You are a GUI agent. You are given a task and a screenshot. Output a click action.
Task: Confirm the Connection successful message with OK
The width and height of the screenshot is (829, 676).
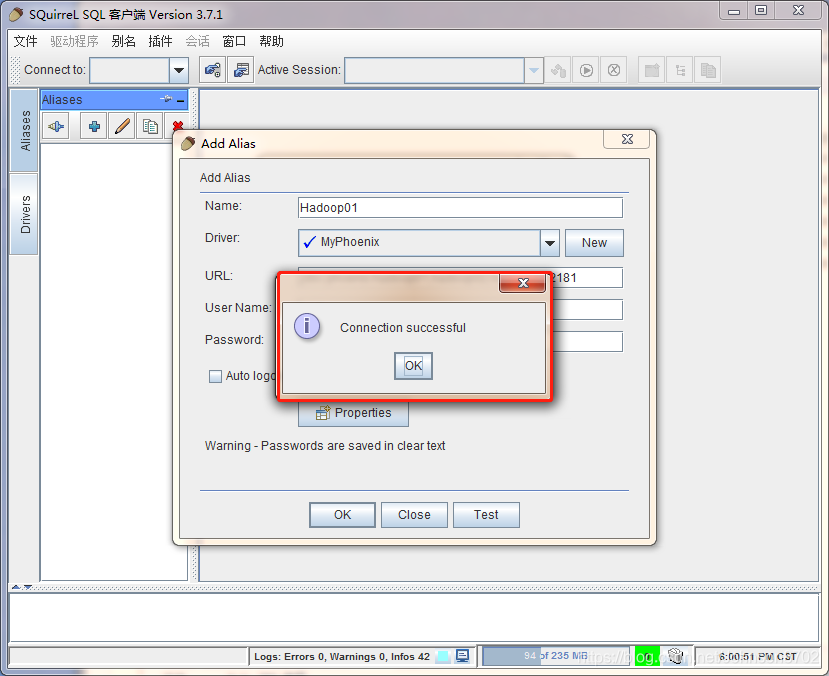coord(413,366)
